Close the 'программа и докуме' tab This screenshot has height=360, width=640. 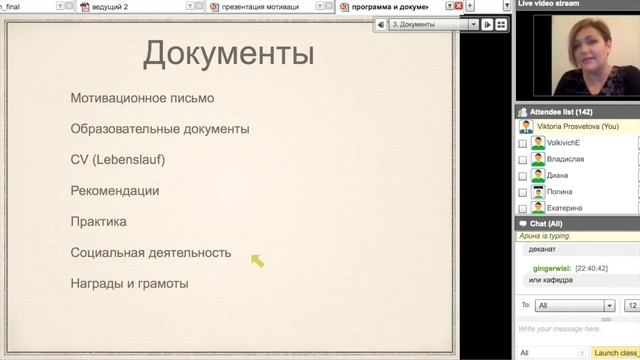pyautogui.click(x=459, y=6)
